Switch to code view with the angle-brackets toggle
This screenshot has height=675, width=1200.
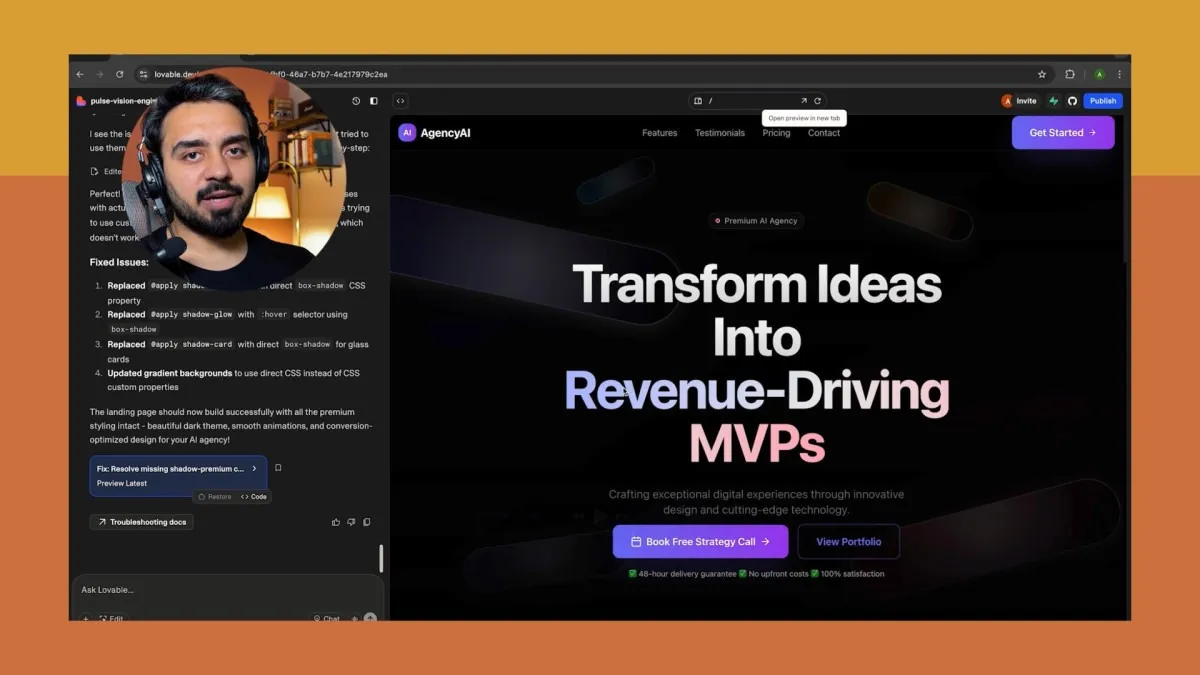(x=400, y=101)
